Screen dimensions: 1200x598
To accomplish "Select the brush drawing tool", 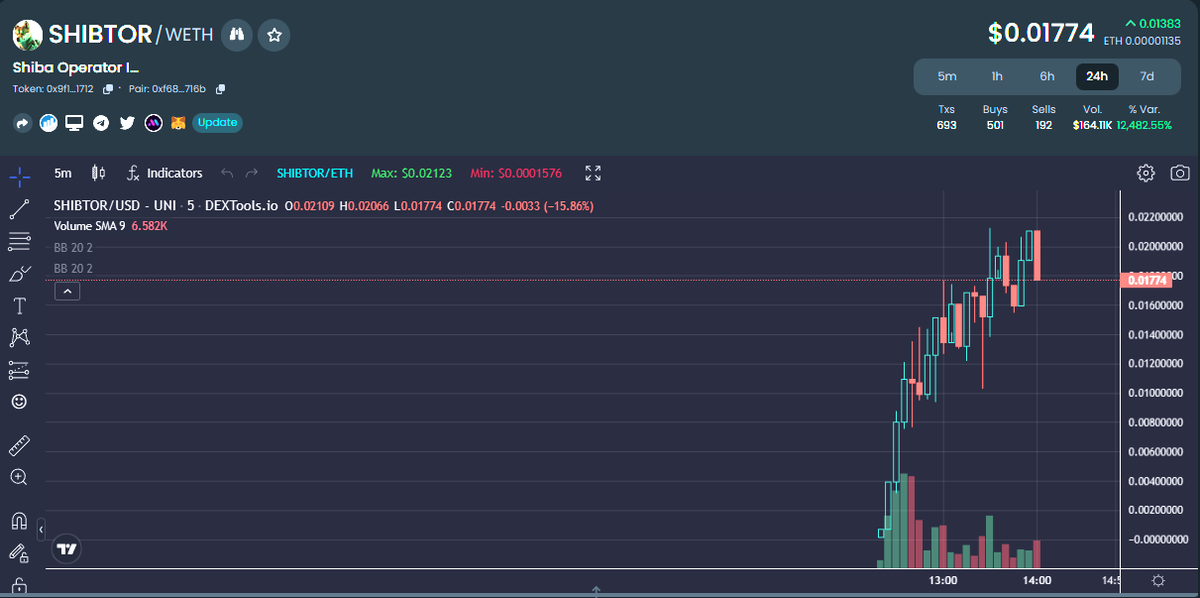I will click(19, 273).
